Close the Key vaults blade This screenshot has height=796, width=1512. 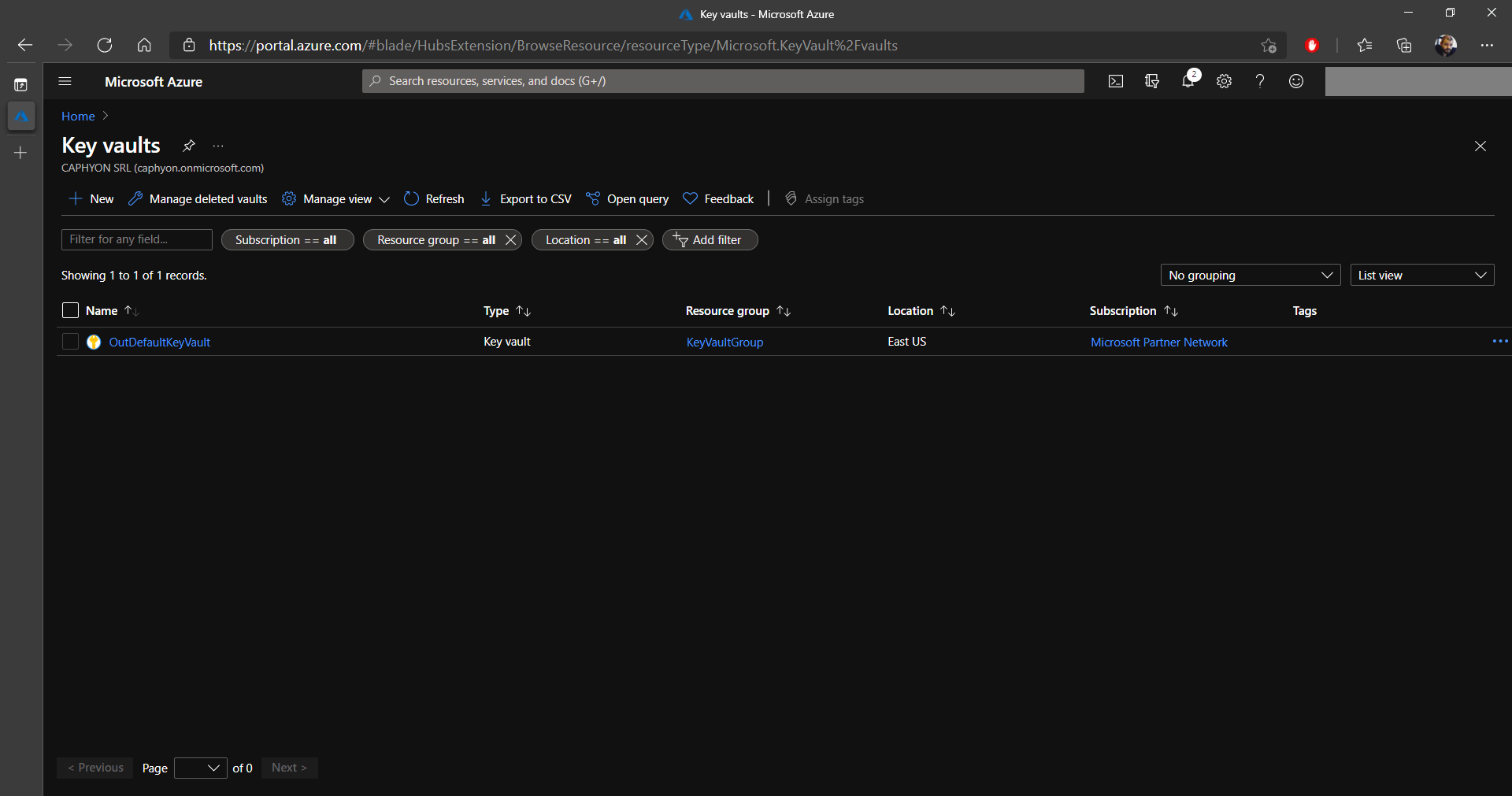pyautogui.click(x=1480, y=146)
